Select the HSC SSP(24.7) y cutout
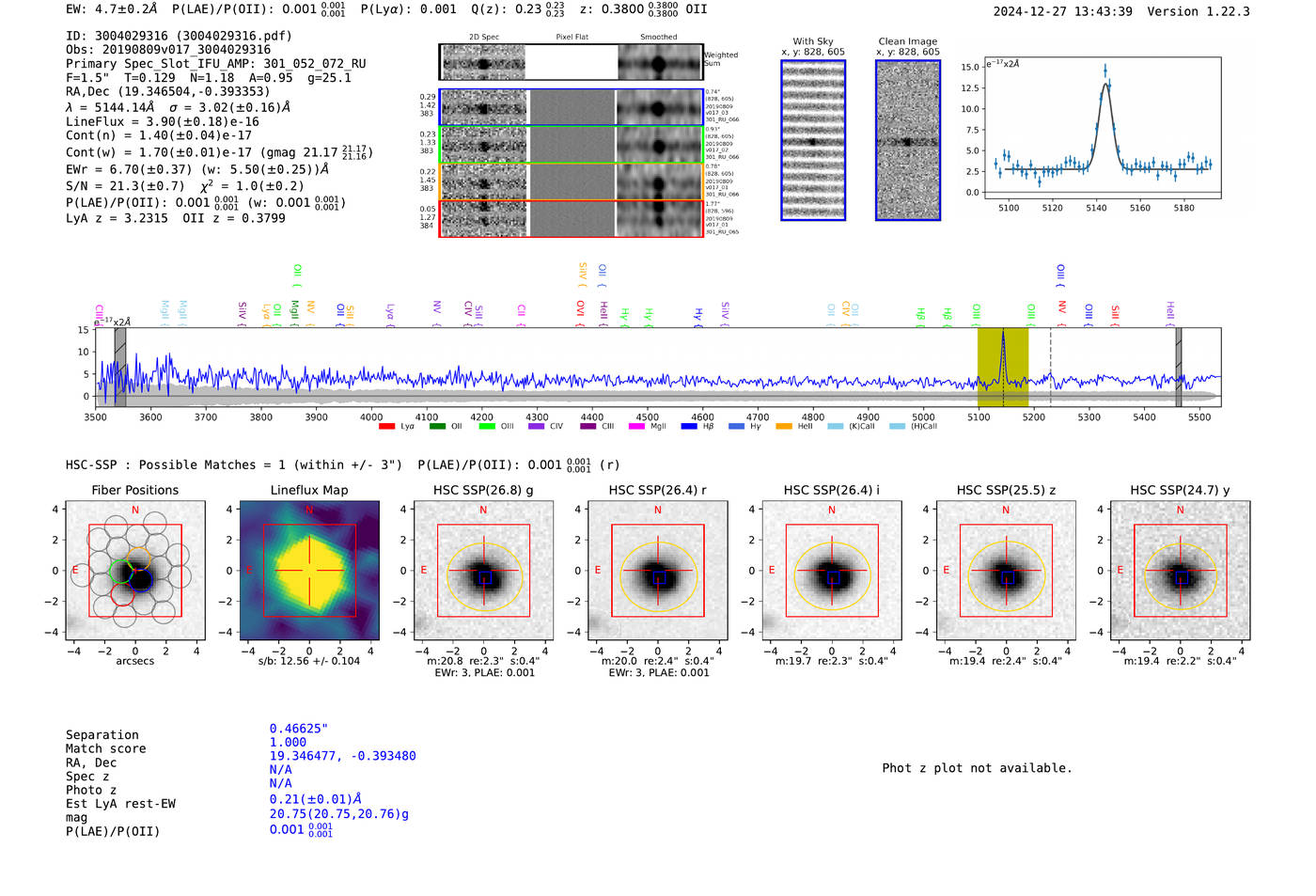Screen dimensions: 1316x896 (x=1180, y=571)
